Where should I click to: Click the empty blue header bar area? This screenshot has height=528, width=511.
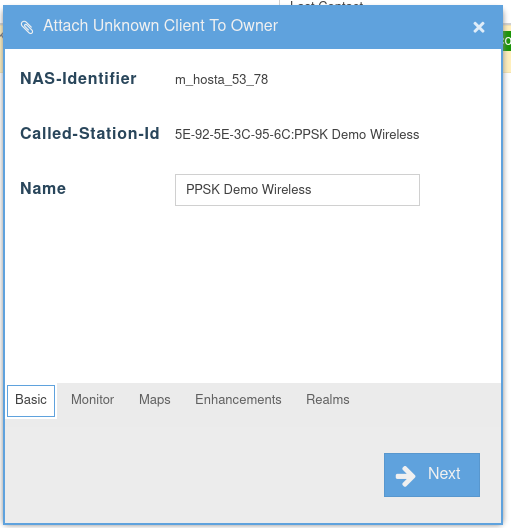tap(370, 27)
